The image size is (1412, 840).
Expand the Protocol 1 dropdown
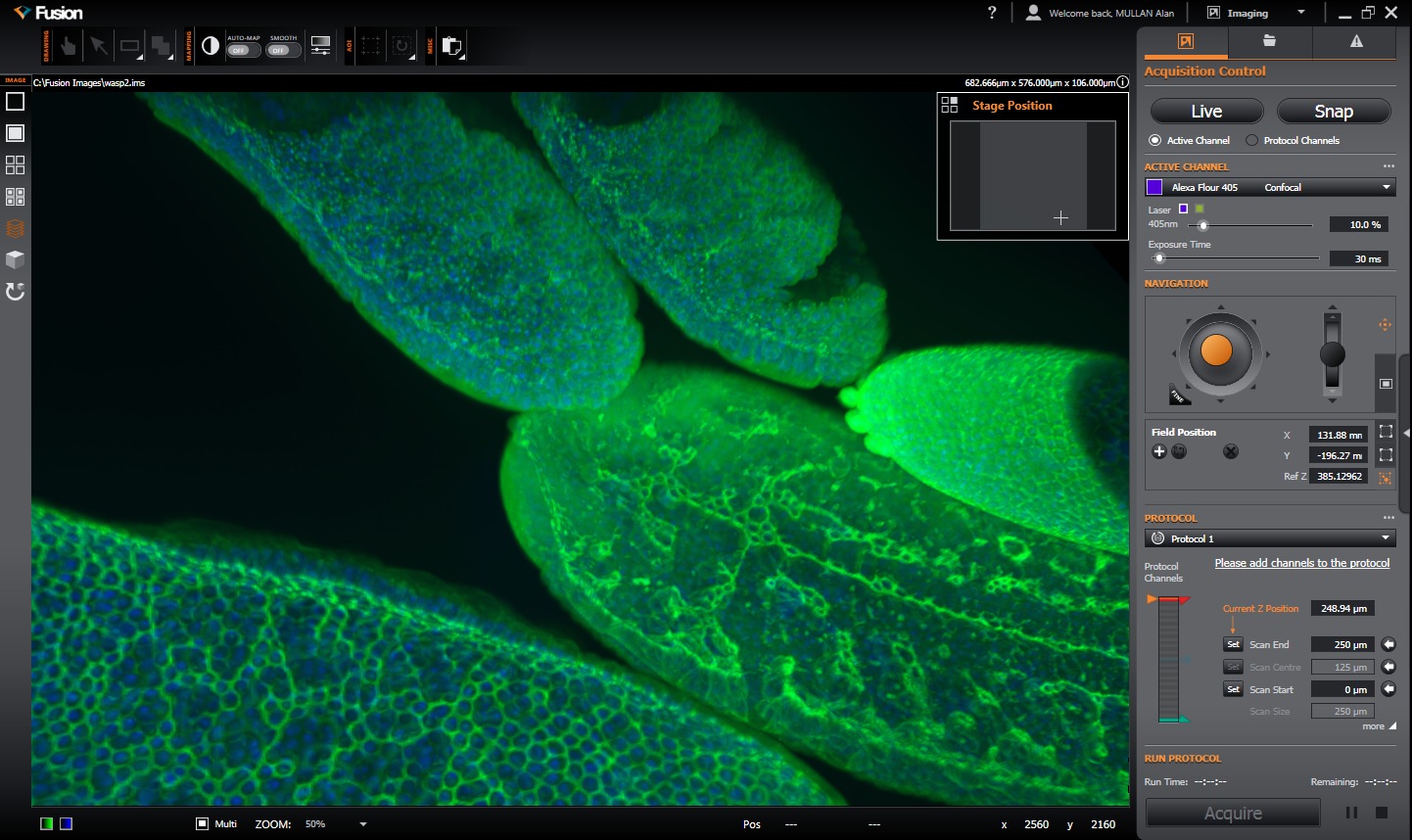coord(1386,538)
